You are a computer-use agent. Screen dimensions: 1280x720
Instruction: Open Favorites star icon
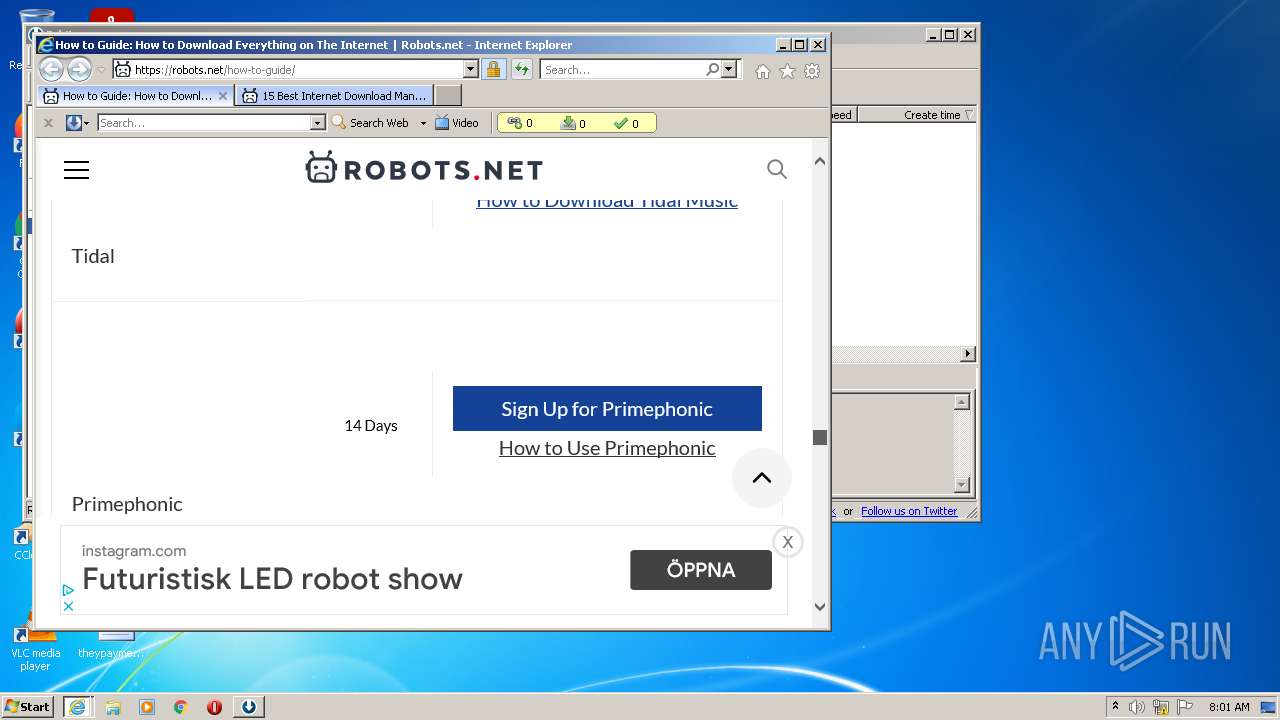[788, 71]
